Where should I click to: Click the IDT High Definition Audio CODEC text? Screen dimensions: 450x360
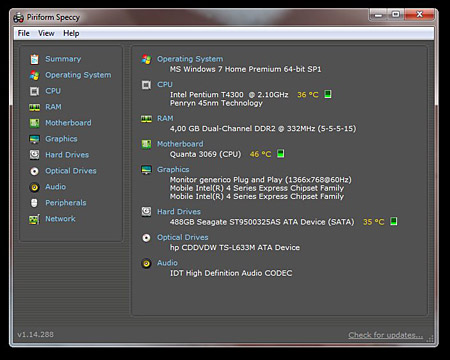point(231,273)
